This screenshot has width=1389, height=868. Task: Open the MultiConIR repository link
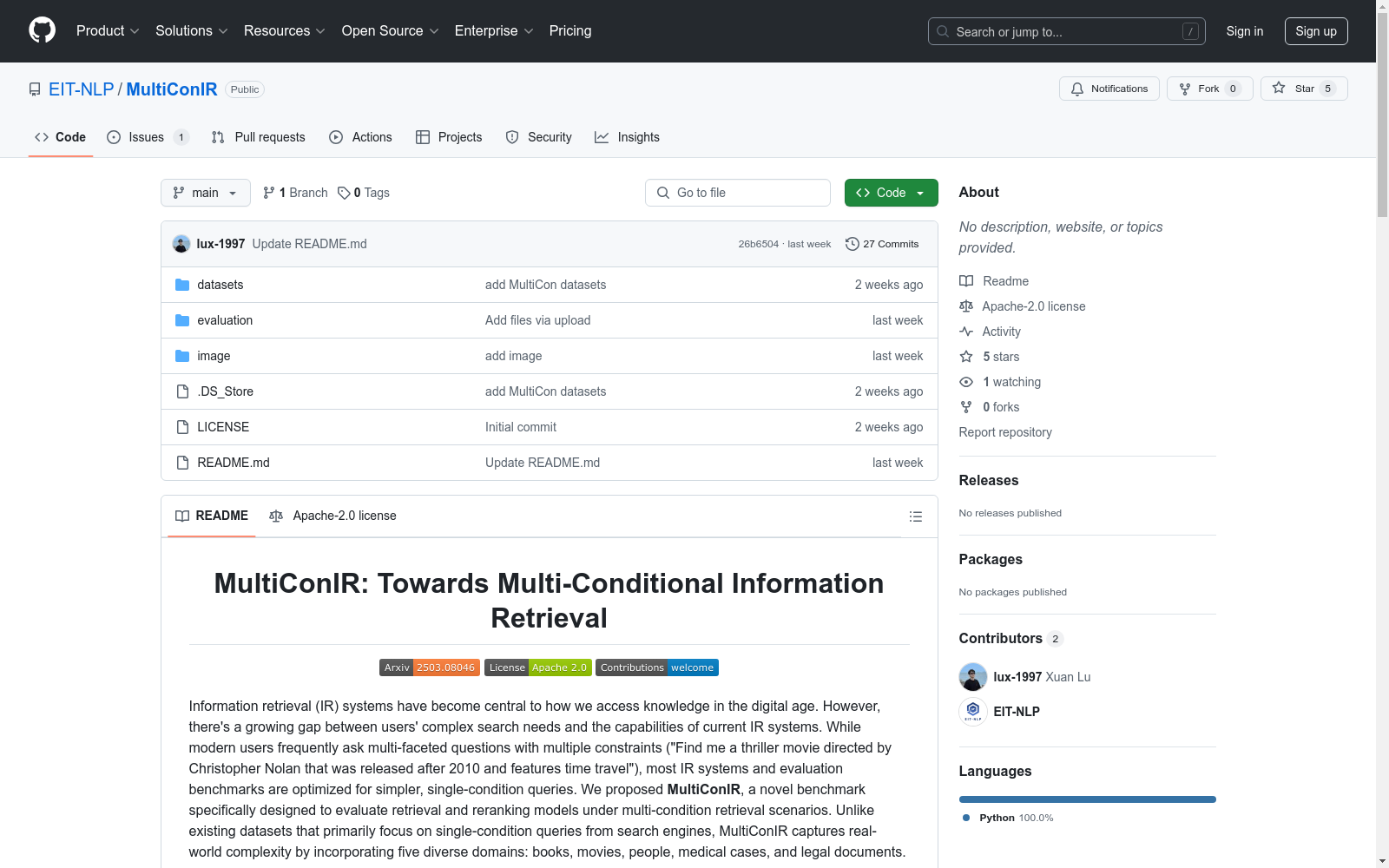[x=172, y=89]
